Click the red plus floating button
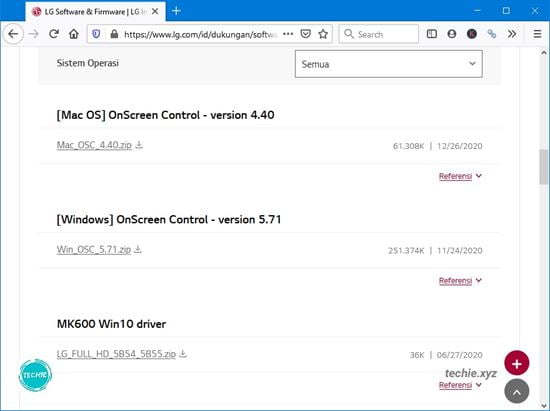The image size is (550, 411). point(517,364)
